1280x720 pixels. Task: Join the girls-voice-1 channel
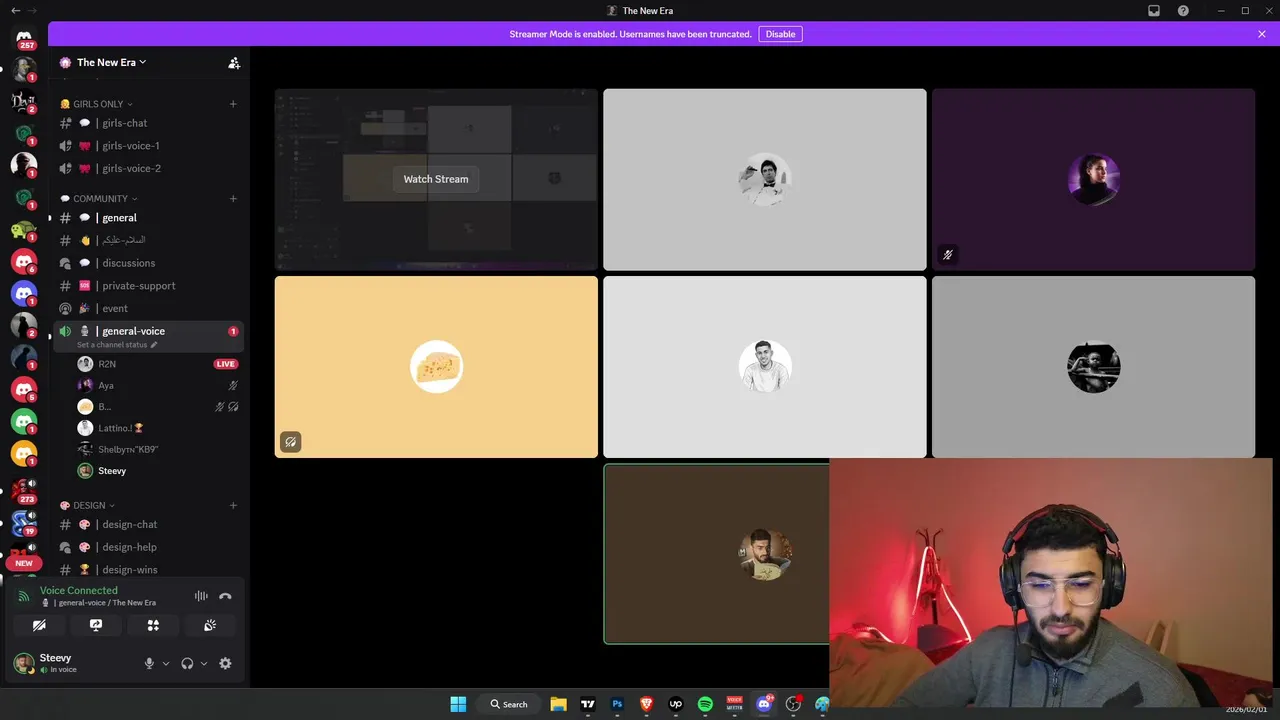[148, 146]
